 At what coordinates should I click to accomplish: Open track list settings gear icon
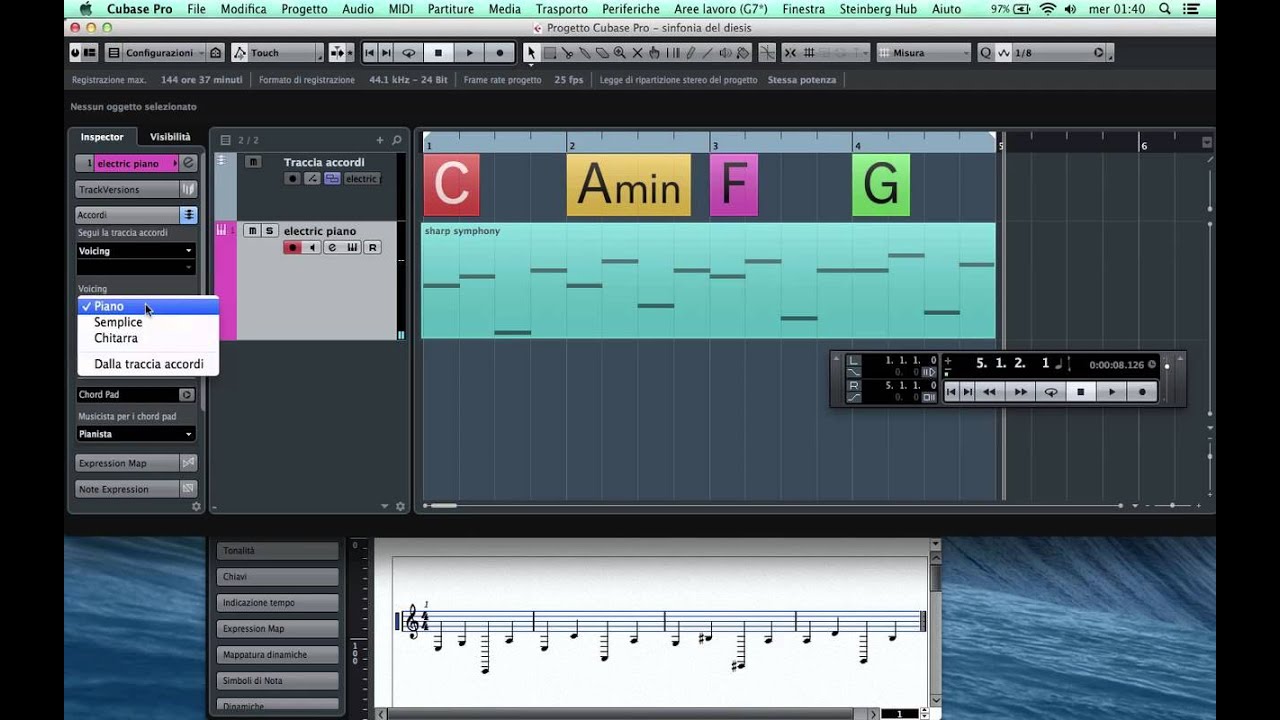(401, 507)
